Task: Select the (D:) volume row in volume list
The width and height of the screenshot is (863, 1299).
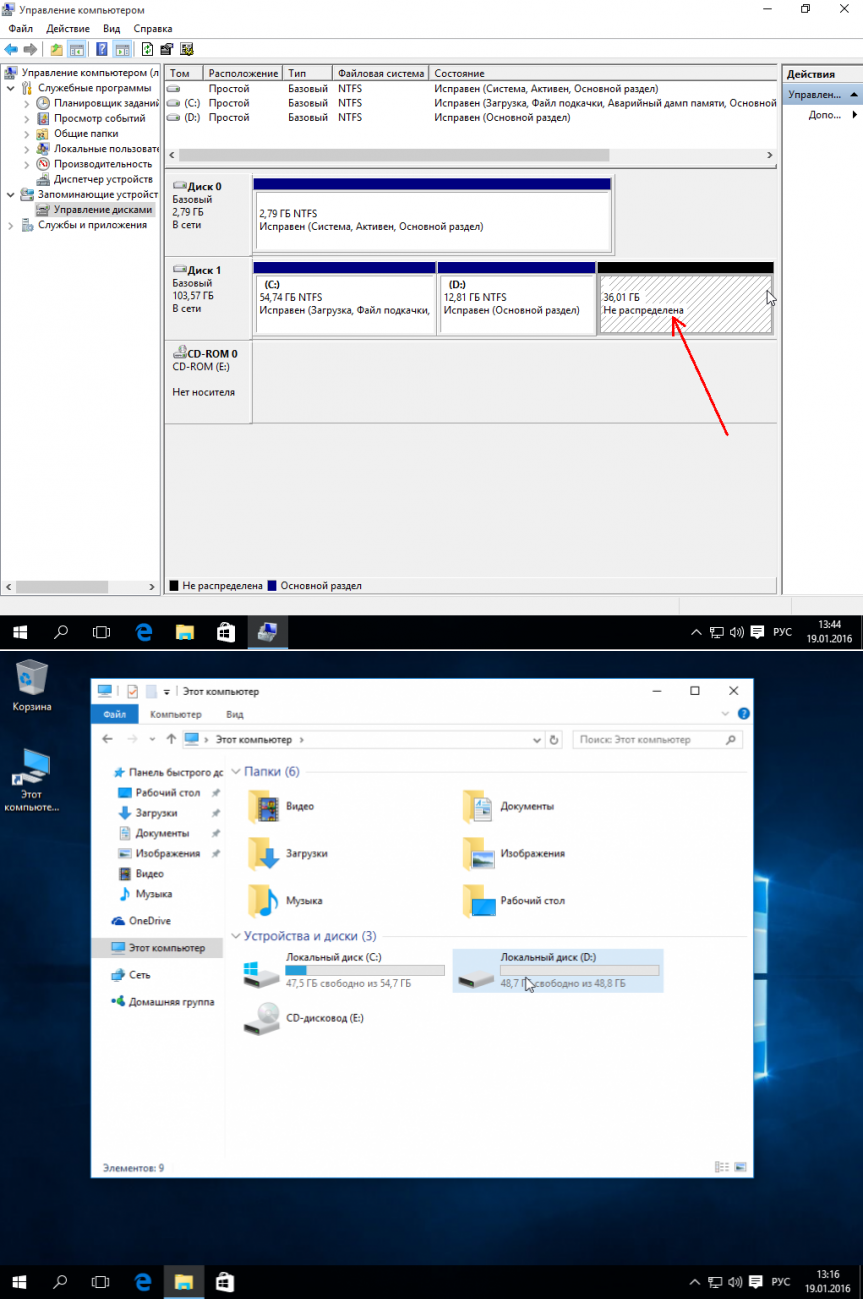Action: coord(472,117)
